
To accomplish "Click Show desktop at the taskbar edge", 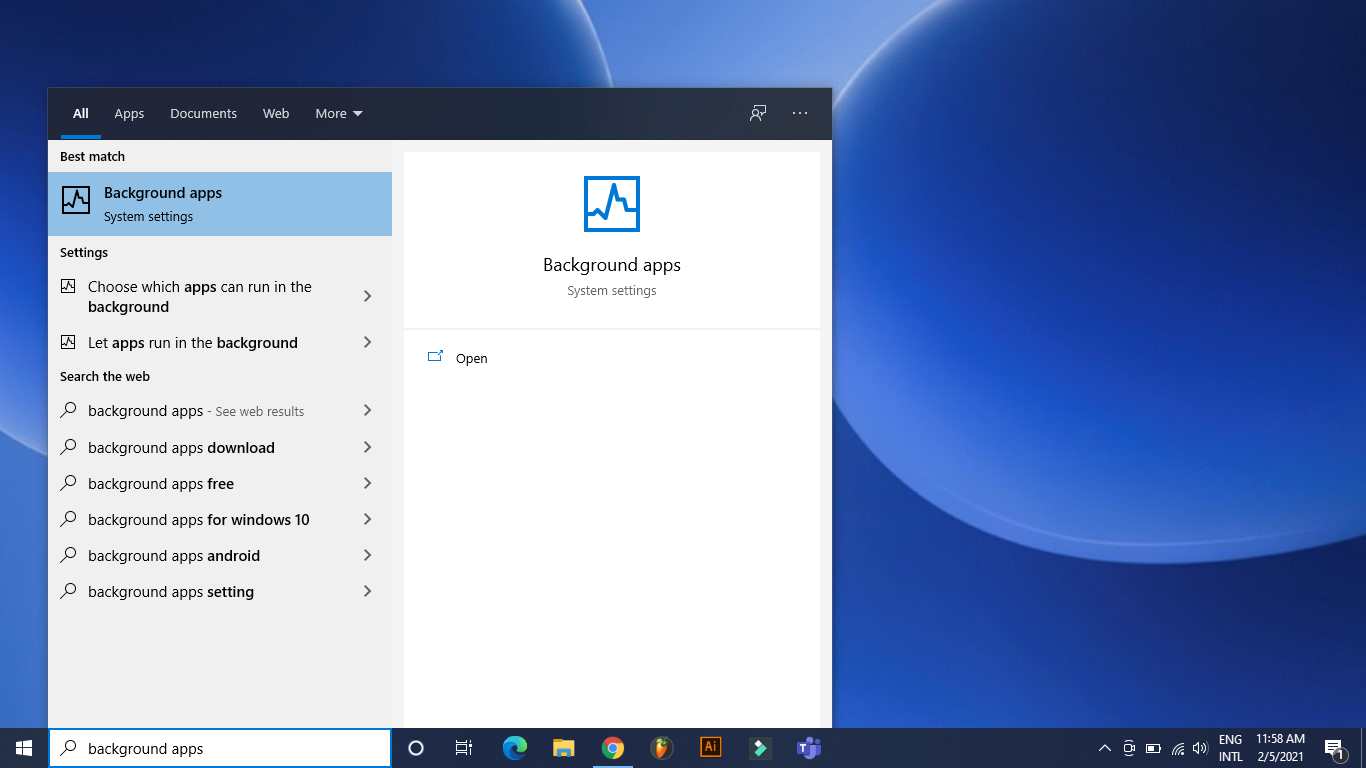I will 1363,748.
